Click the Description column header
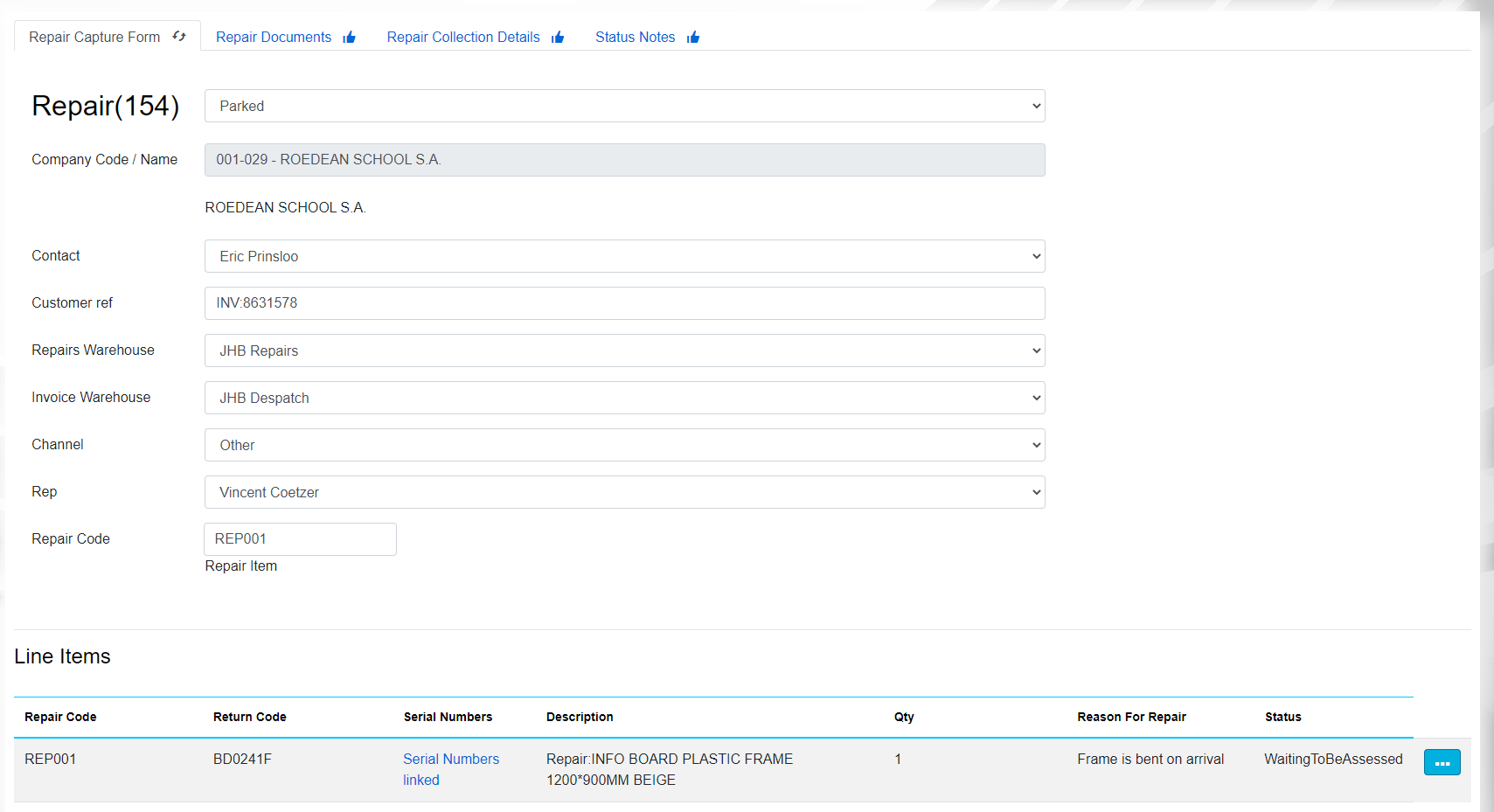 (580, 717)
